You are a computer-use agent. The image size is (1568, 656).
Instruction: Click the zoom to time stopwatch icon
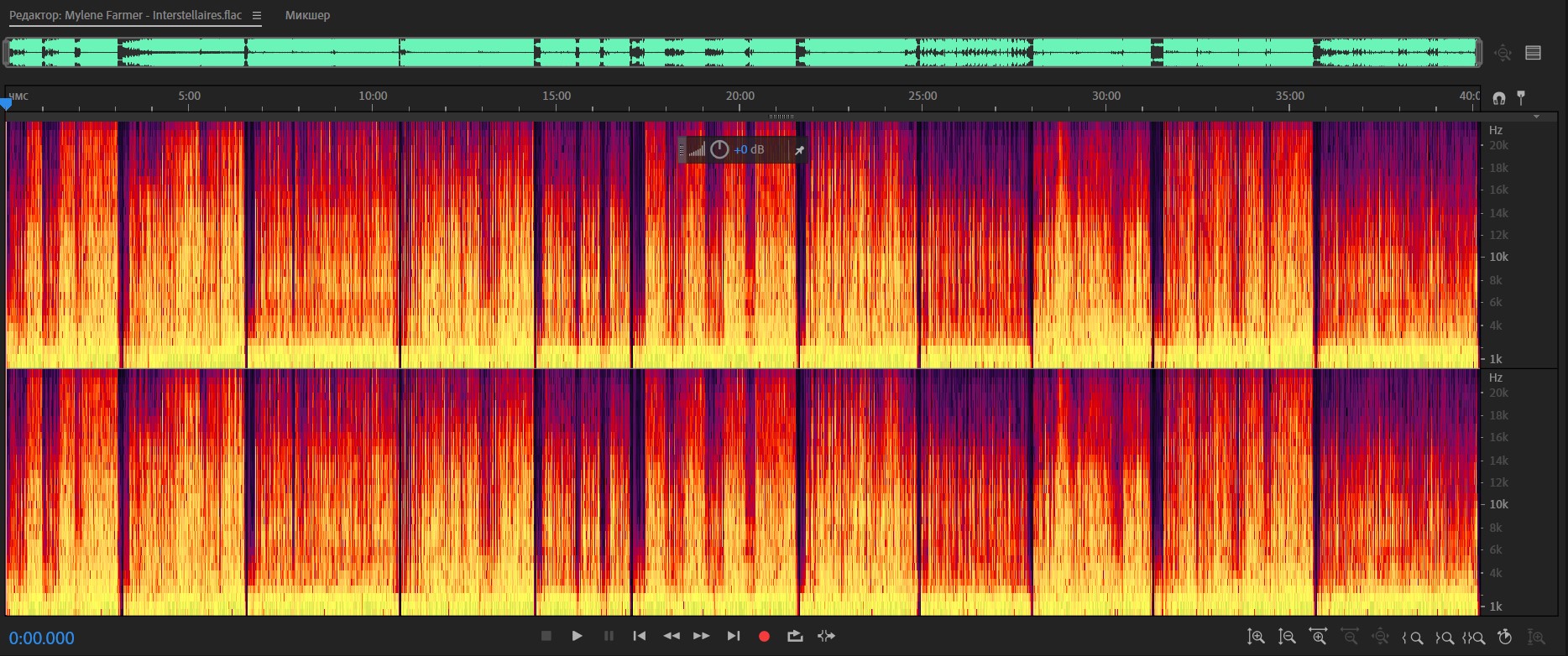[1505, 638]
